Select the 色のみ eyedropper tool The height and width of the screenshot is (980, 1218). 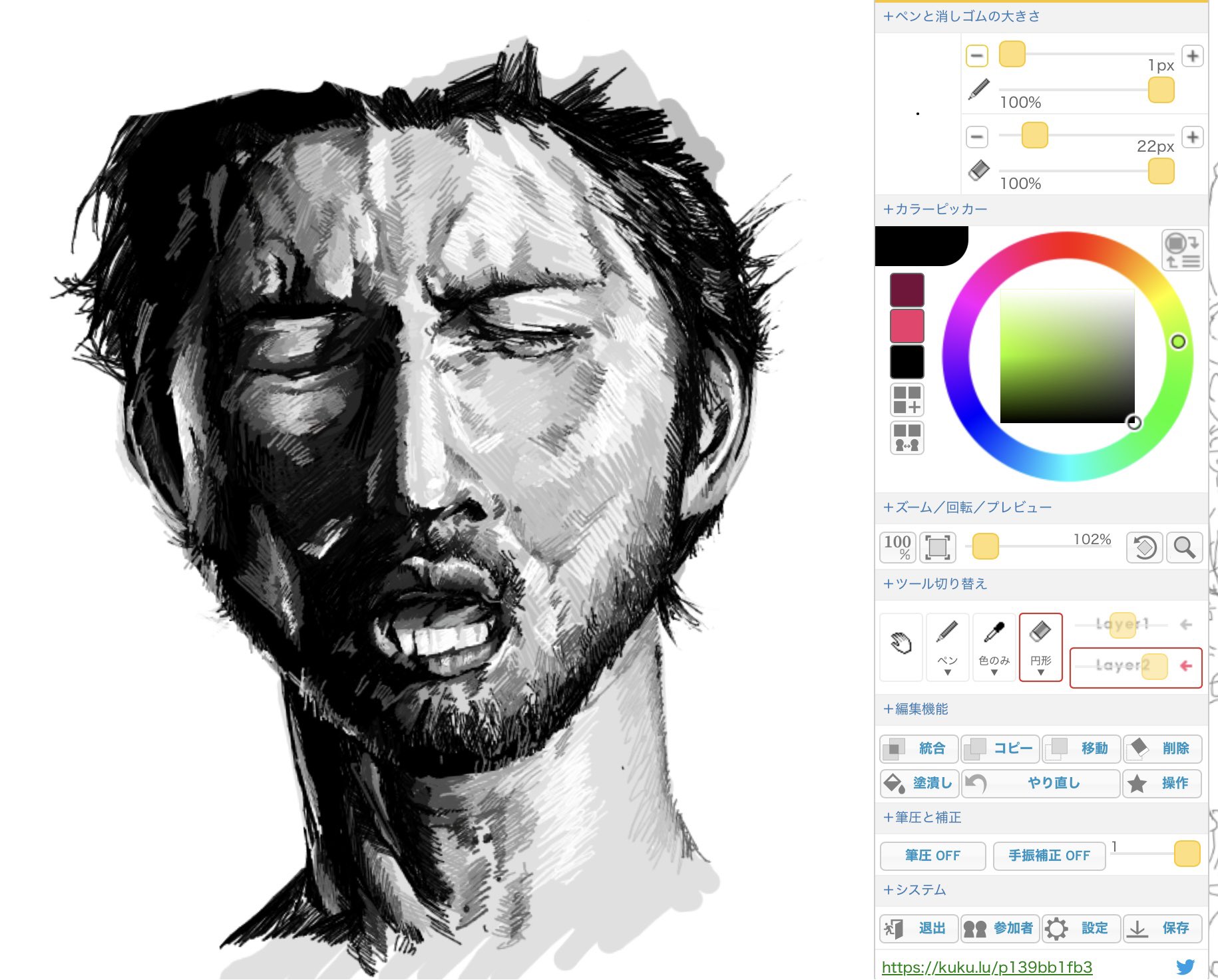pos(994,647)
